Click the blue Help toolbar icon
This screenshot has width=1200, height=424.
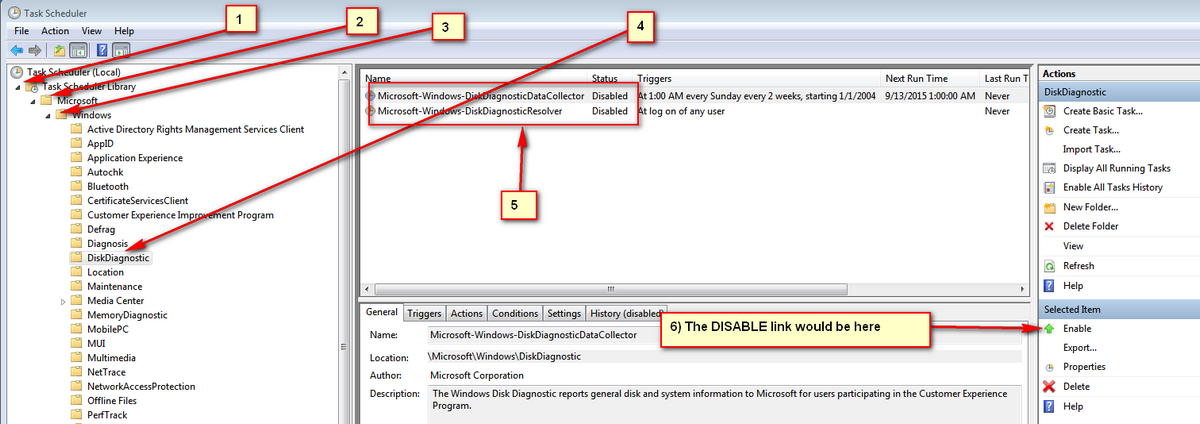(102, 50)
